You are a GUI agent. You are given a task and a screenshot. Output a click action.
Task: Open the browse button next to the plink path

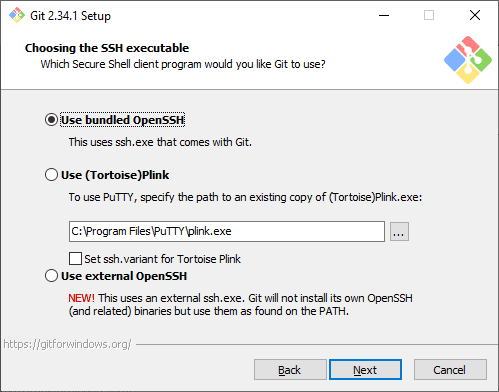point(399,231)
